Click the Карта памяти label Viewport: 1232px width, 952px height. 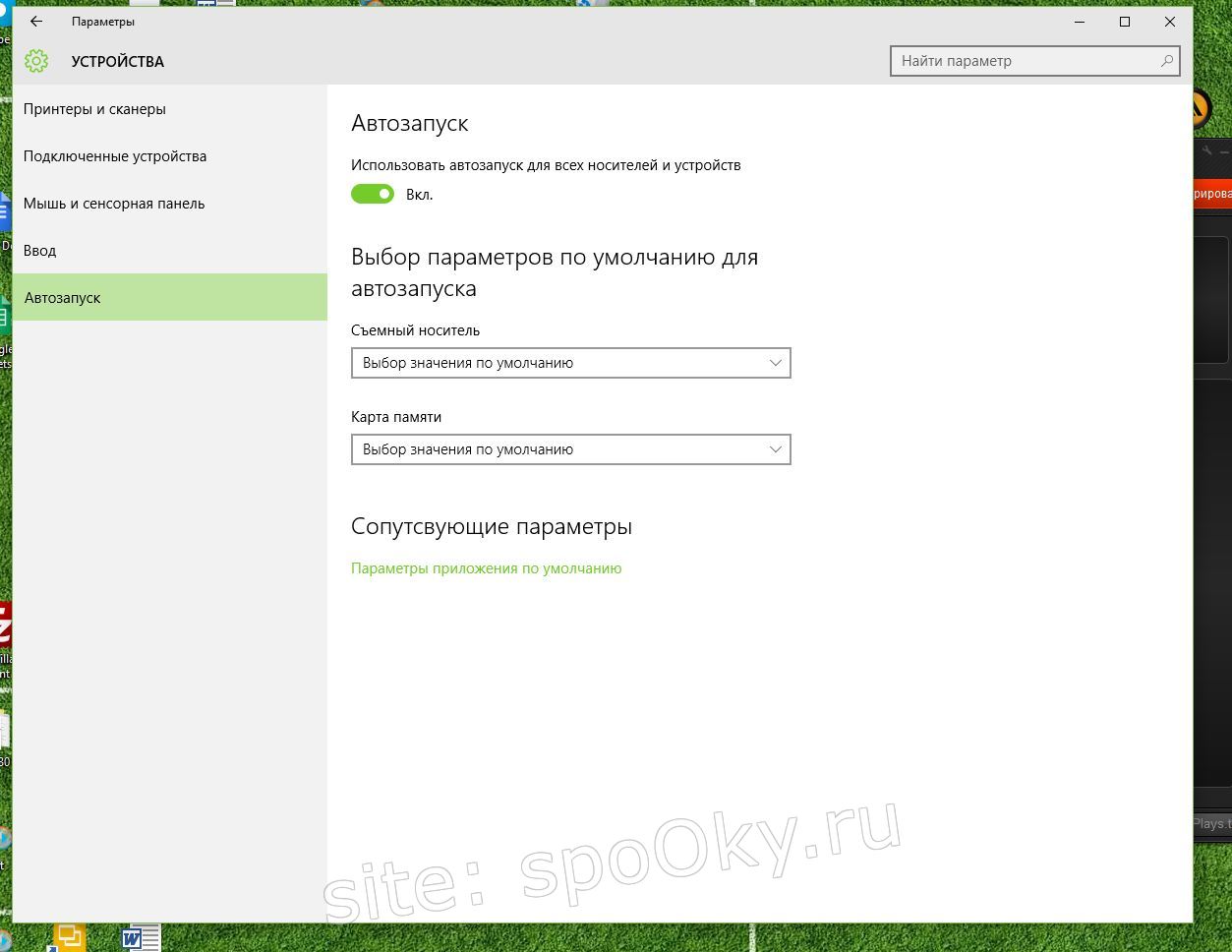coord(396,417)
